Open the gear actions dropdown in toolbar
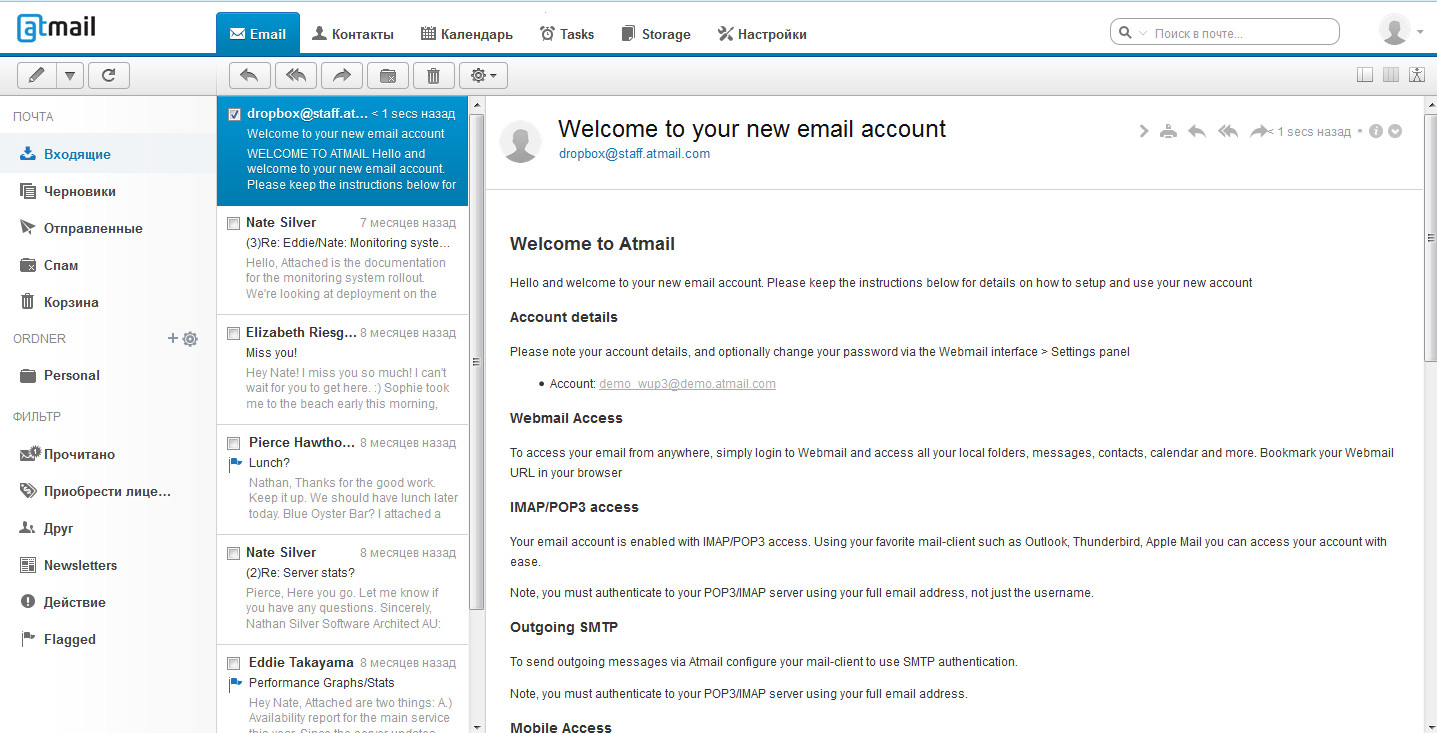 click(484, 75)
